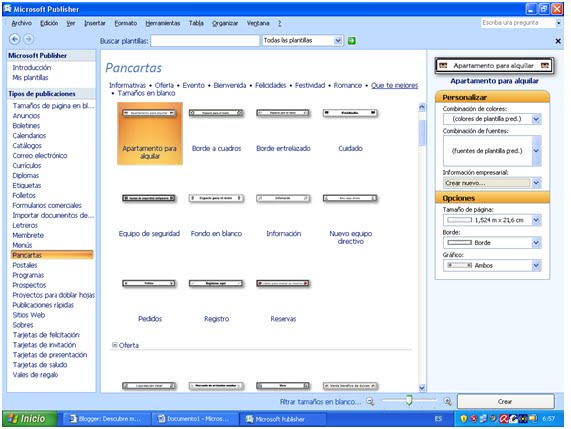Open the Todas las plantillas dropdown
The image size is (571, 429).
click(x=338, y=40)
